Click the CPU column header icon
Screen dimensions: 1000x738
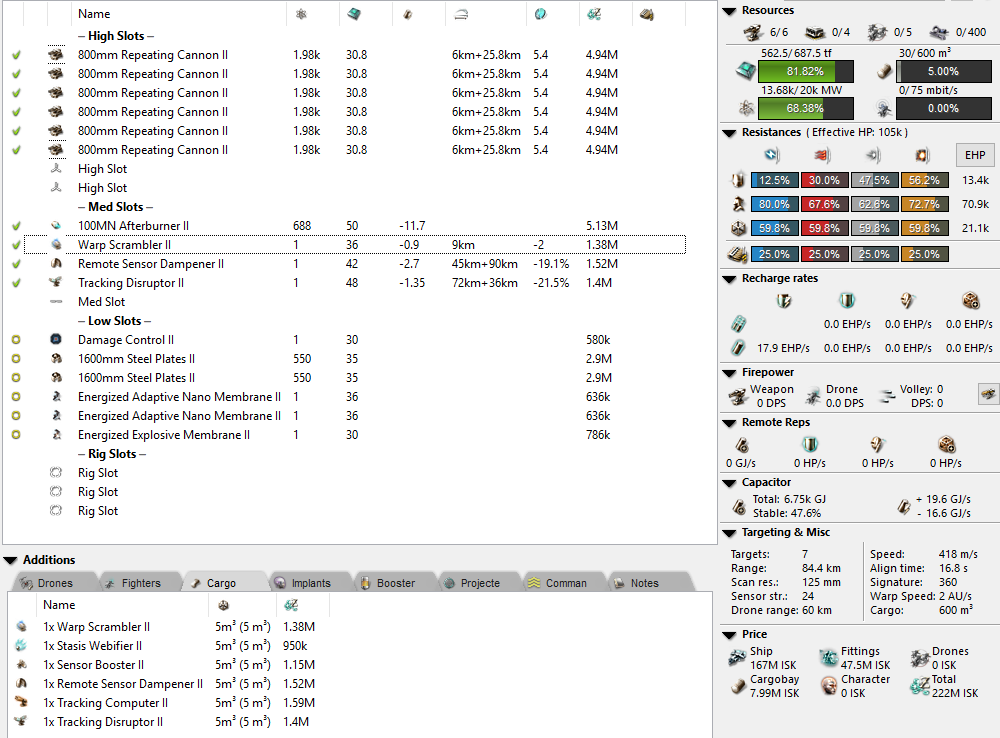pos(355,14)
